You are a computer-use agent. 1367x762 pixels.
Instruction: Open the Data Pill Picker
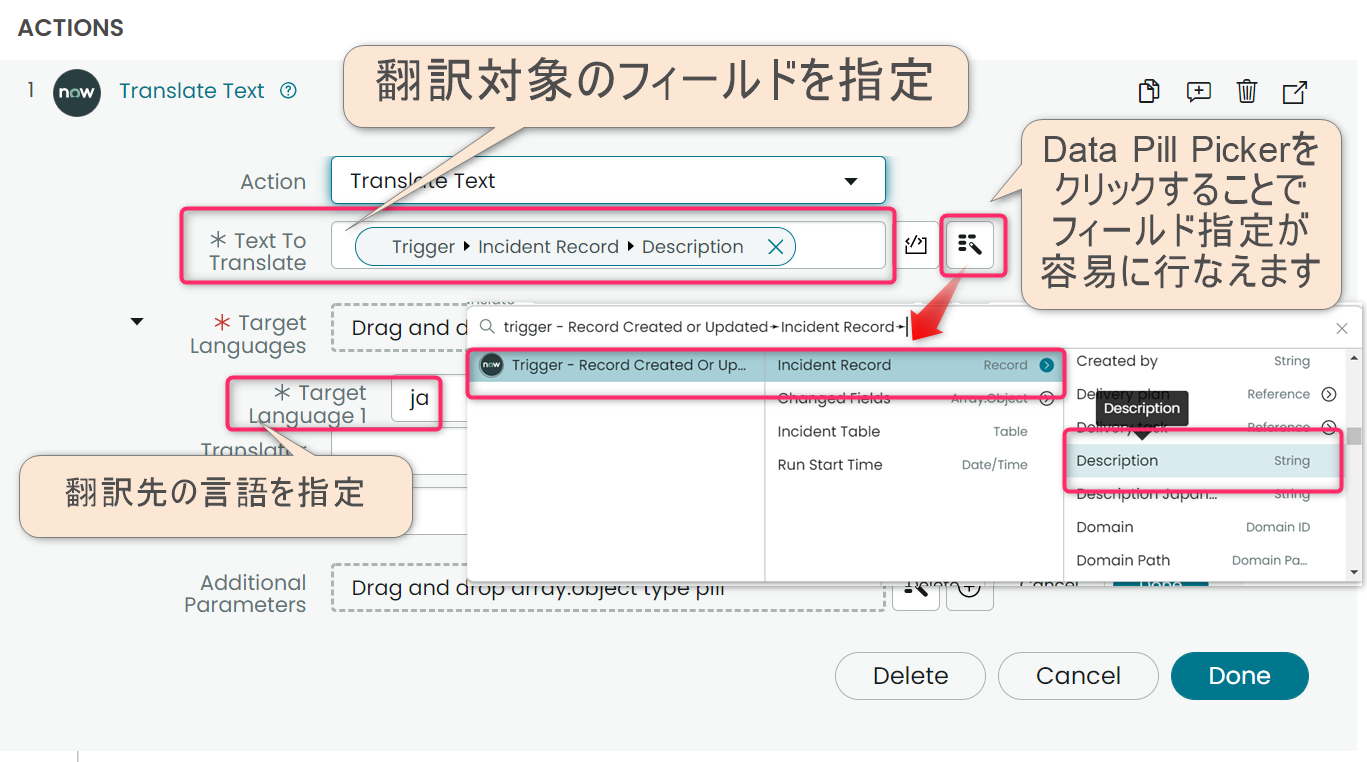[971, 245]
